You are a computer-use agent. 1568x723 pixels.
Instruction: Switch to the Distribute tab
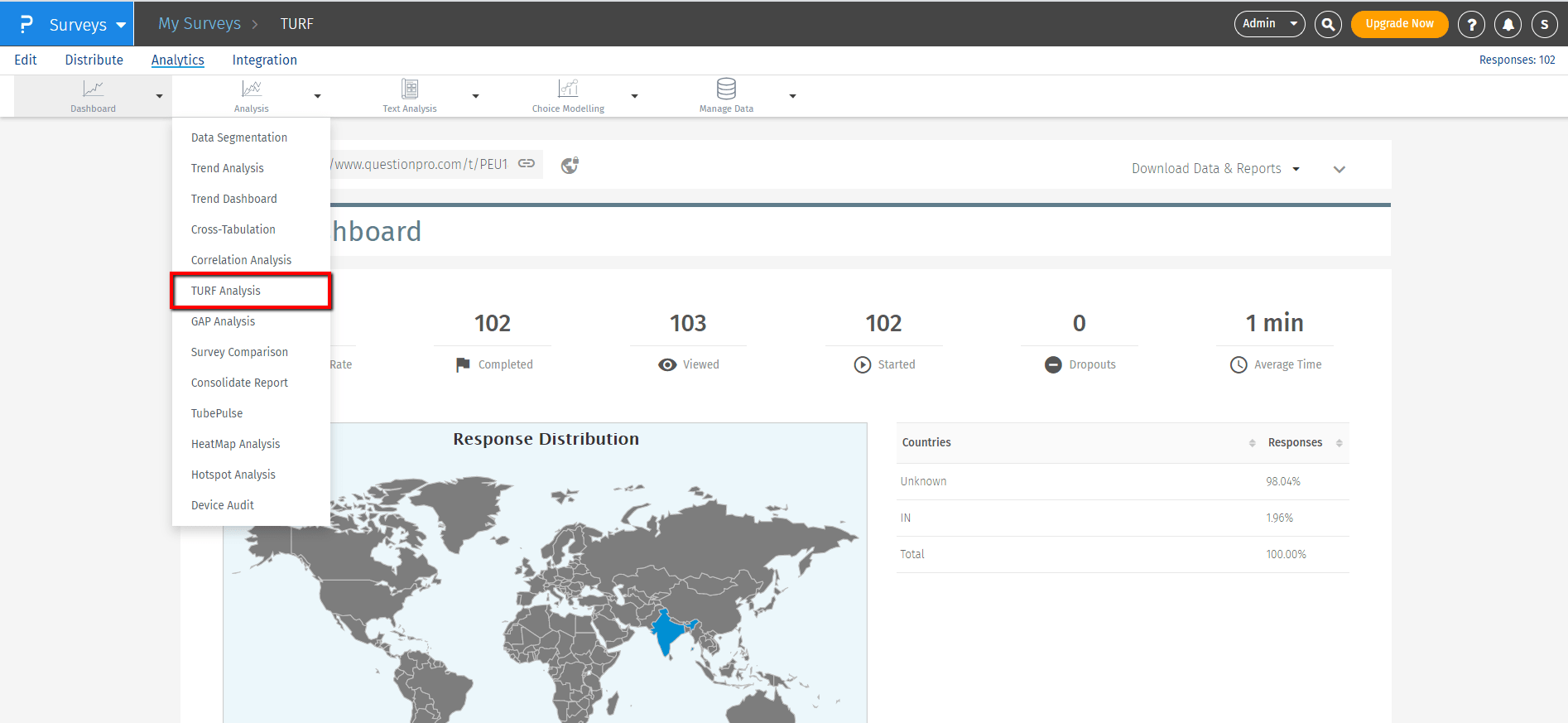tap(94, 60)
